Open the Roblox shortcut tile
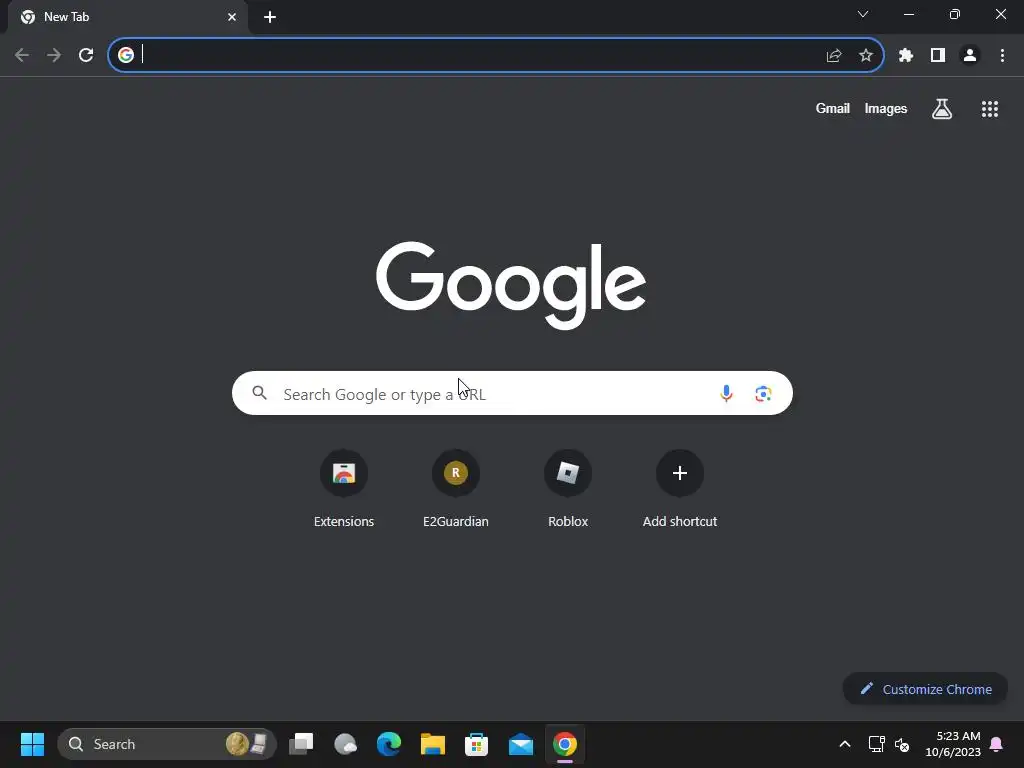This screenshot has height=768, width=1024. click(x=568, y=488)
